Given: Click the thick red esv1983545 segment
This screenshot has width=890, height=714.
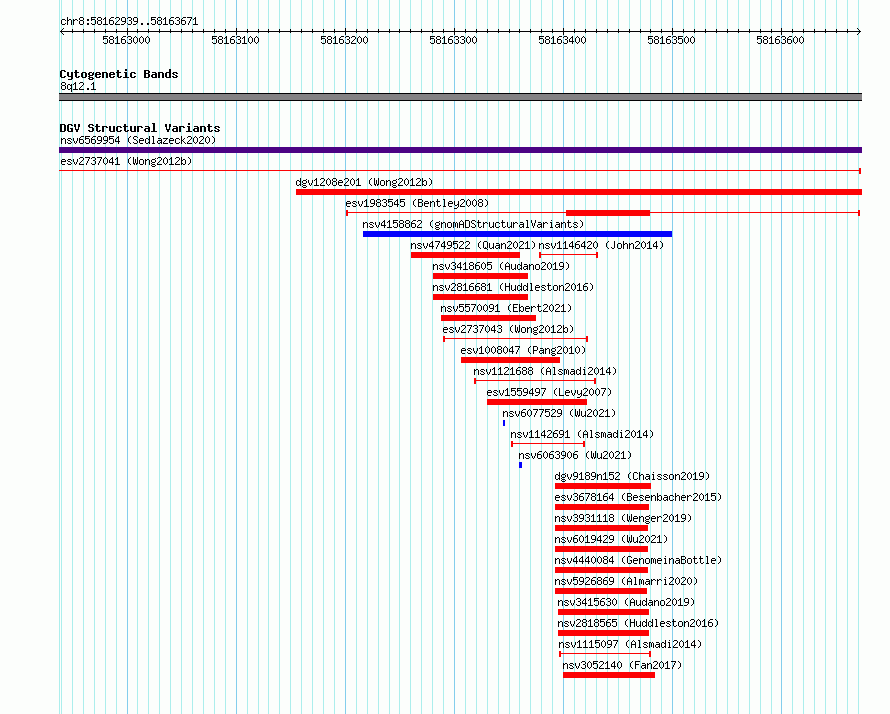Looking at the screenshot, I should point(608,213).
